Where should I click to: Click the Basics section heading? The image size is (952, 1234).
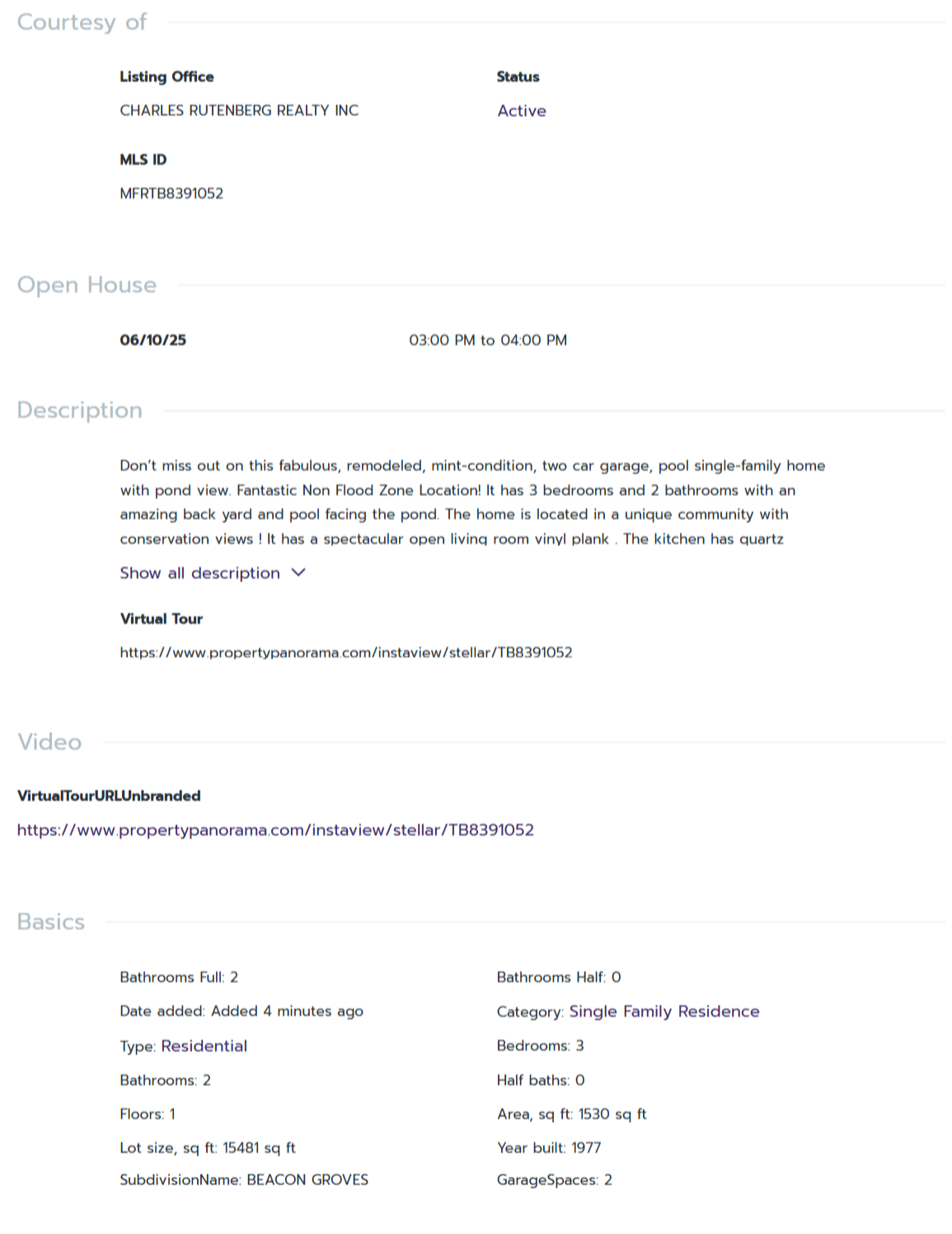[51, 922]
